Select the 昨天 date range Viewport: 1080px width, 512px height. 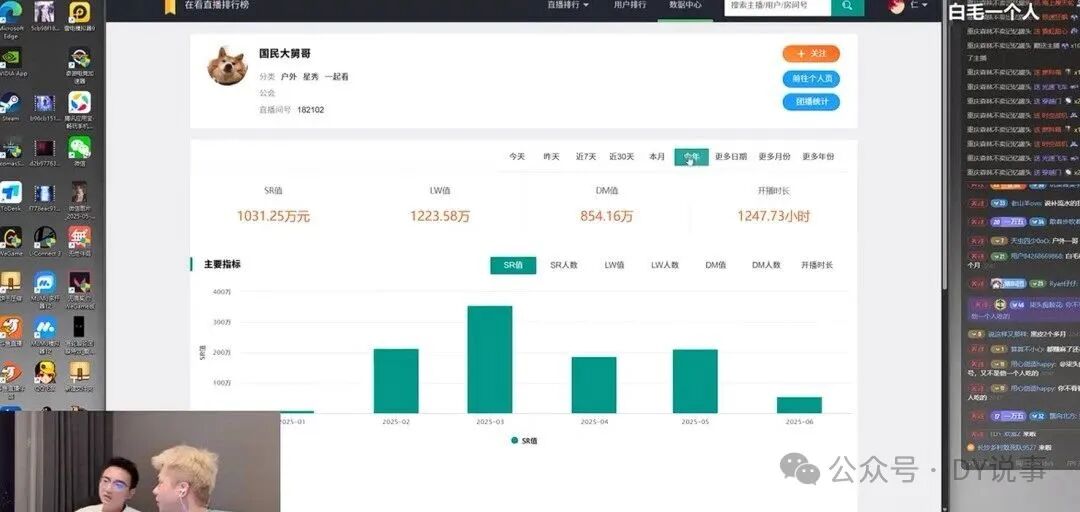pyautogui.click(x=551, y=156)
